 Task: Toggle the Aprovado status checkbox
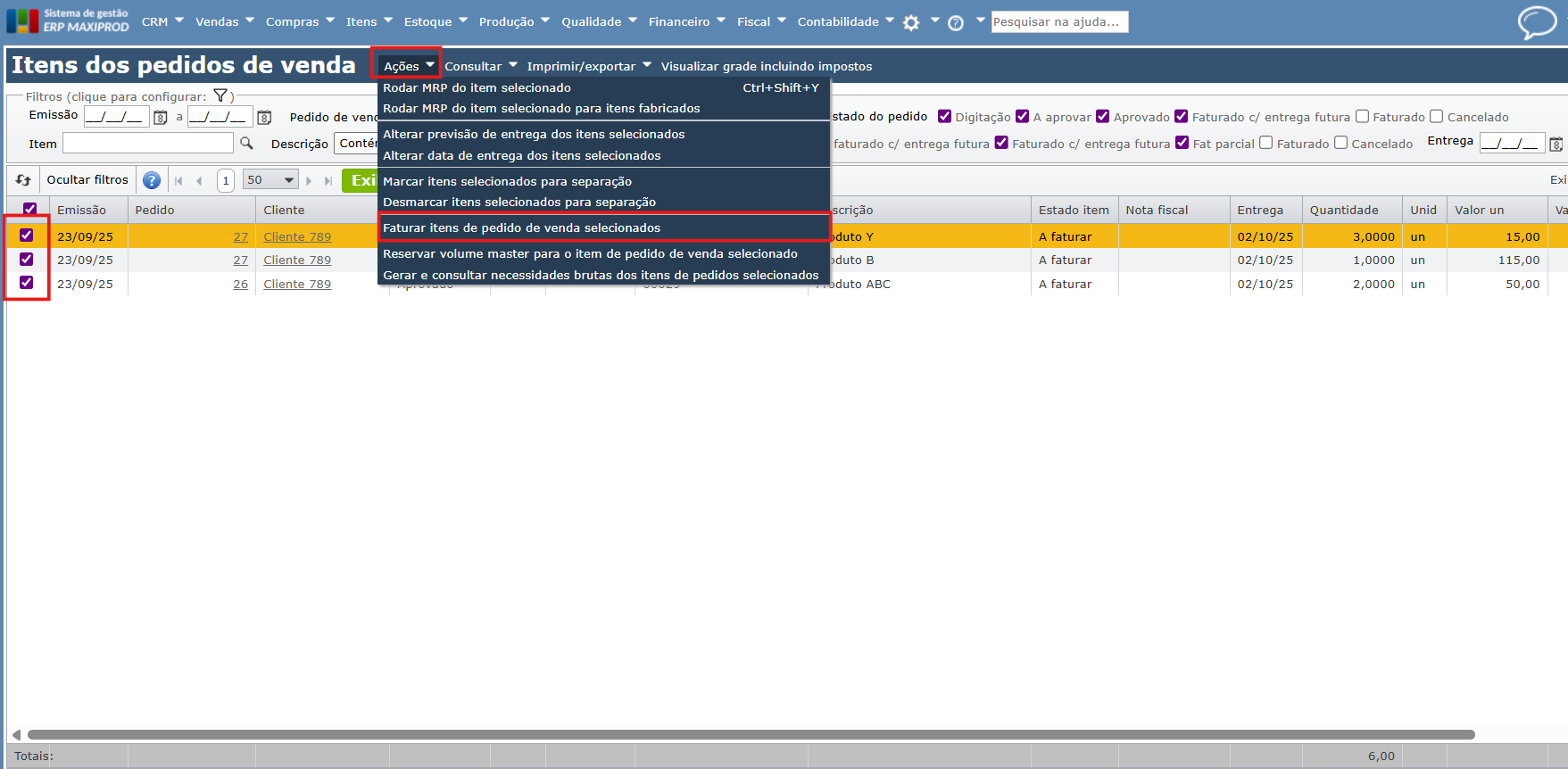(1103, 116)
